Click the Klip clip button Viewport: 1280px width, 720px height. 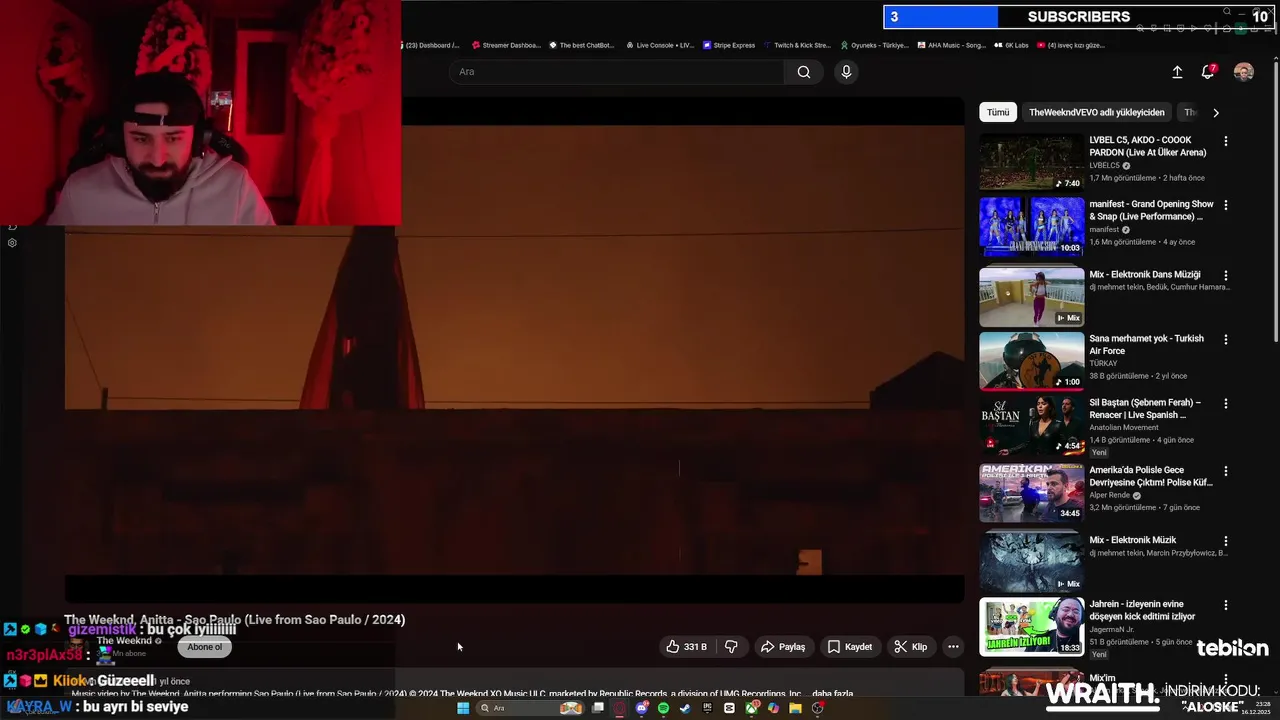point(910,647)
